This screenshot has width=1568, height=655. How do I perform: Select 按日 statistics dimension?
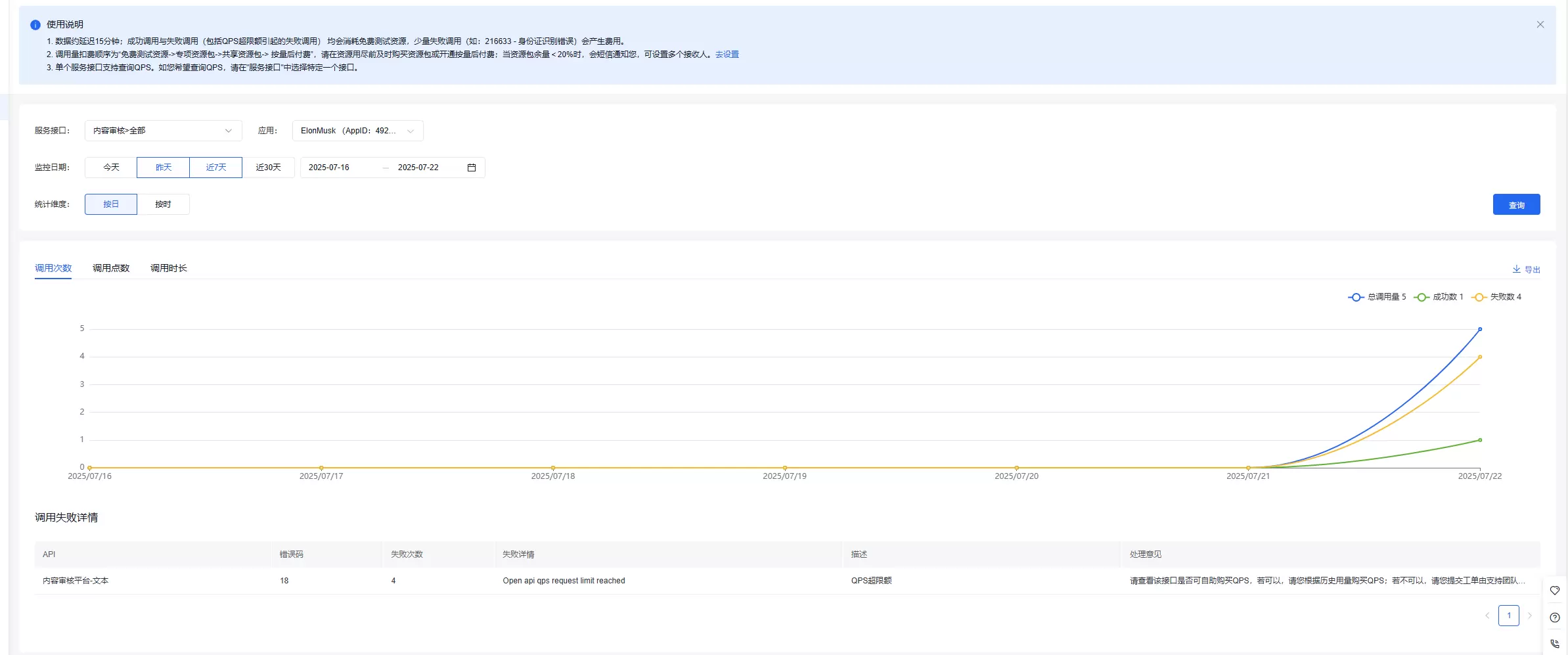[x=111, y=204]
